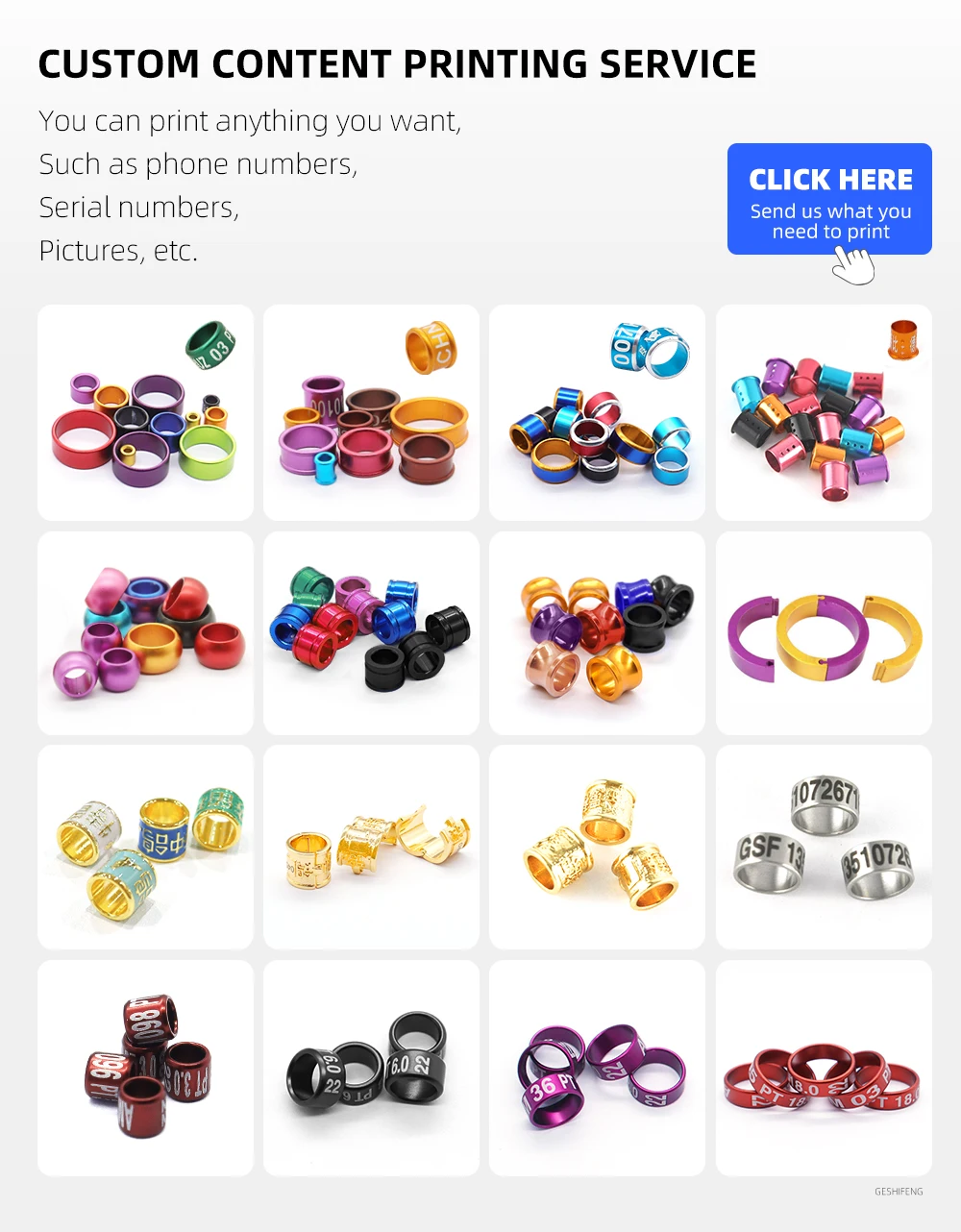
Task: Select the perforated tube clips thumbnail
Action: click(824, 412)
